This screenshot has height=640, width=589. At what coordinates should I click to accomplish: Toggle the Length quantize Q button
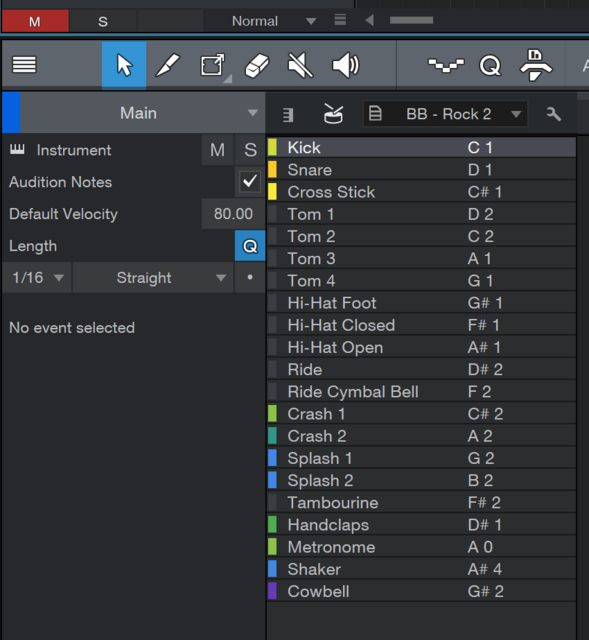(x=250, y=246)
